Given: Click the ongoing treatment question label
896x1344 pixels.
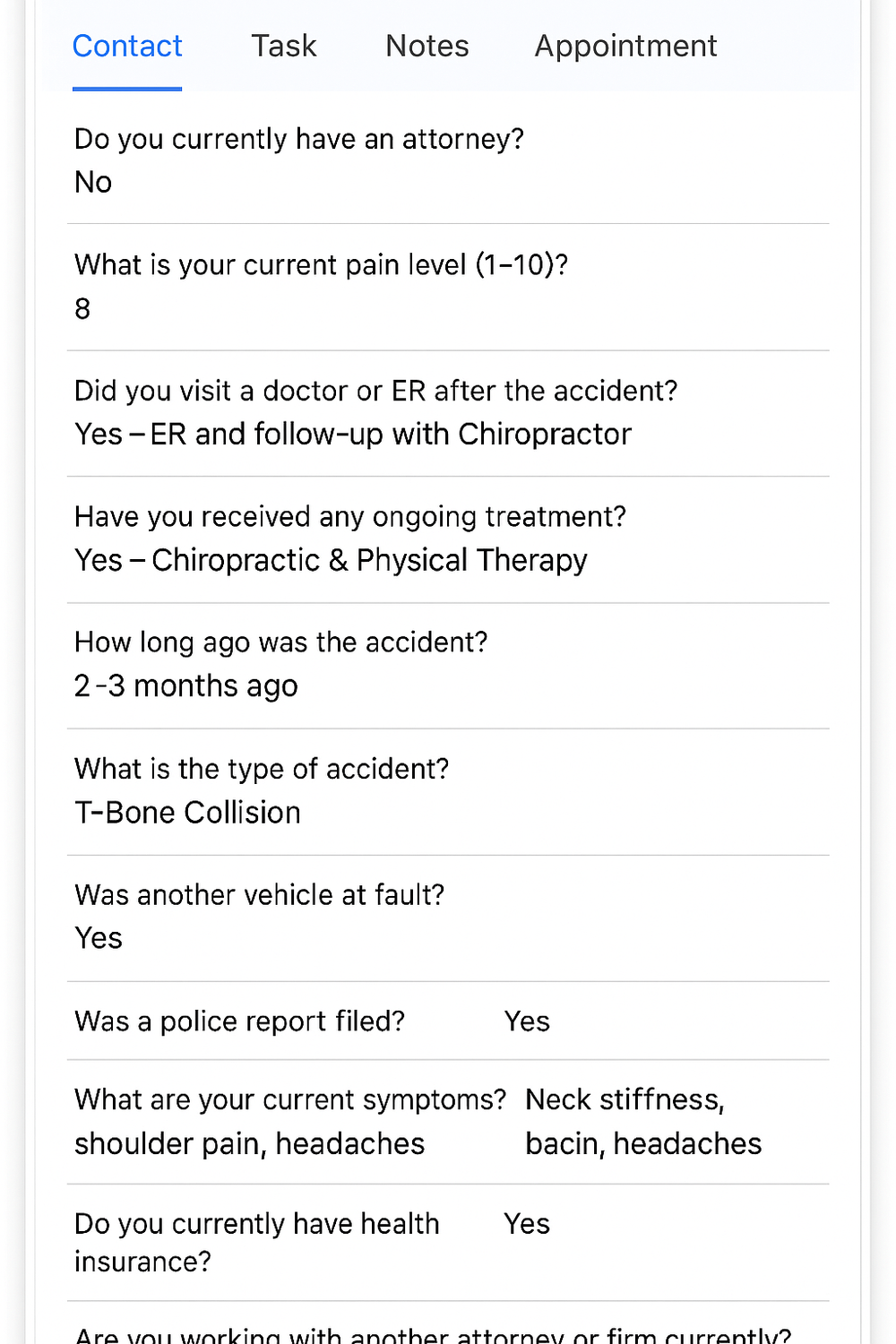Looking at the screenshot, I should click(x=349, y=517).
